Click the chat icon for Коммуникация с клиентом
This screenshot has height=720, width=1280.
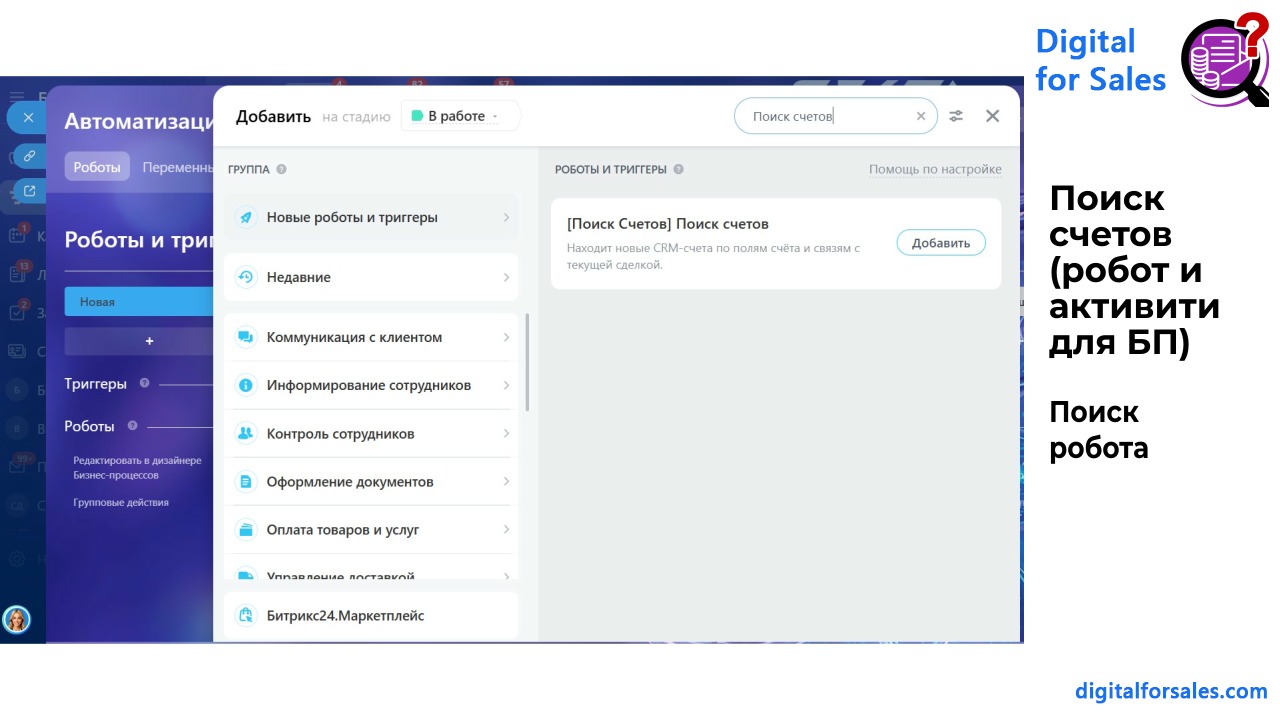pos(245,337)
